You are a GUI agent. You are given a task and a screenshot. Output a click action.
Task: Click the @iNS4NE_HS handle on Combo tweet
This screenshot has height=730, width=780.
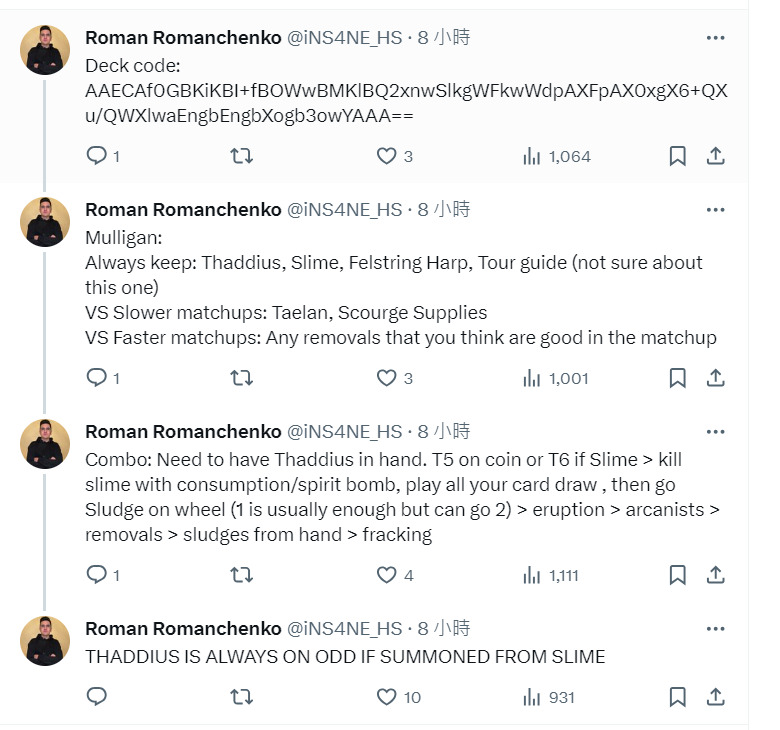[344, 432]
